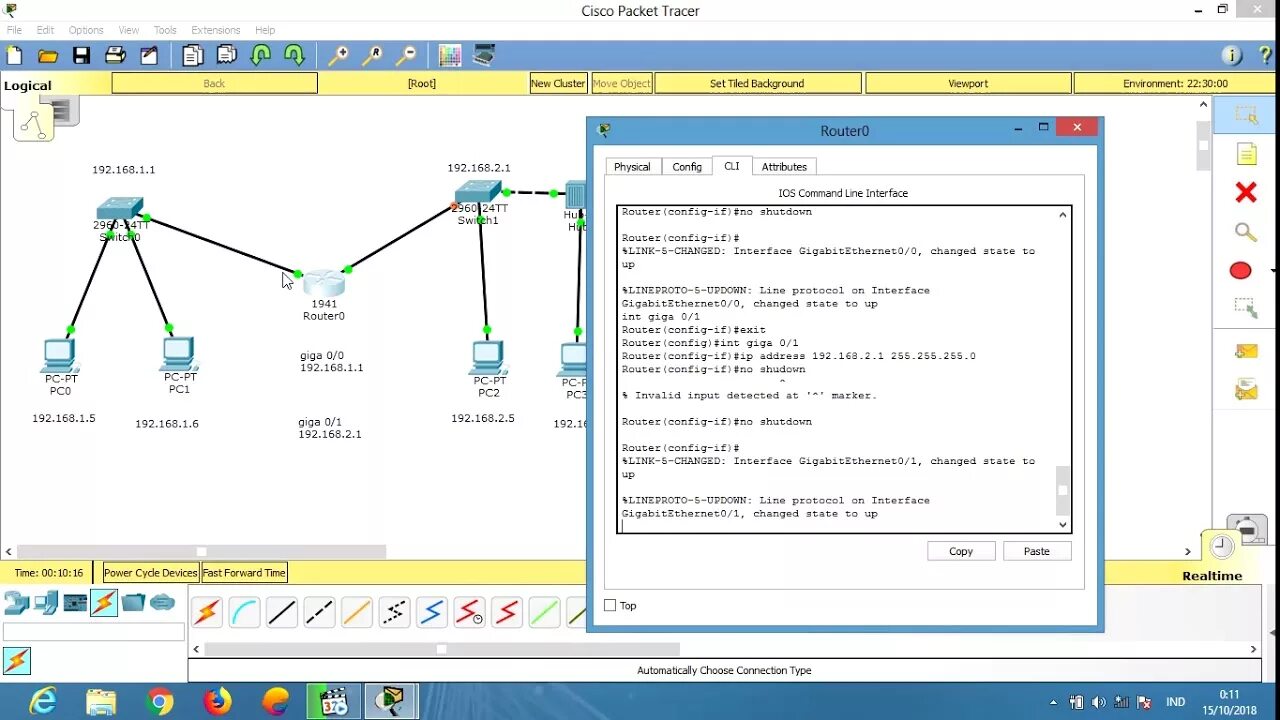Click the Copy button in CLI window
Screen dimensions: 1280x720
[x=961, y=551]
